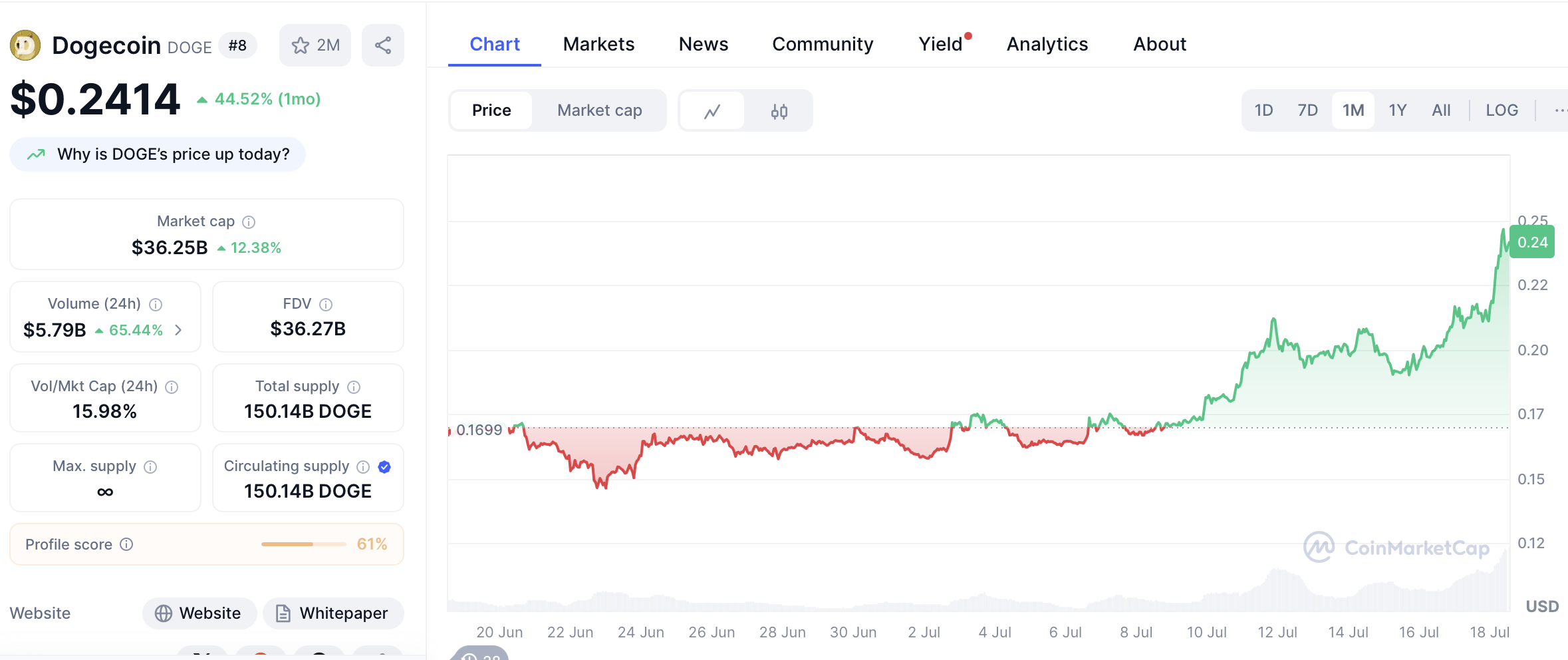Viewport: 1568px width, 660px height.
Task: Expand "Why is DOGE's price up today?"
Action: 158,154
